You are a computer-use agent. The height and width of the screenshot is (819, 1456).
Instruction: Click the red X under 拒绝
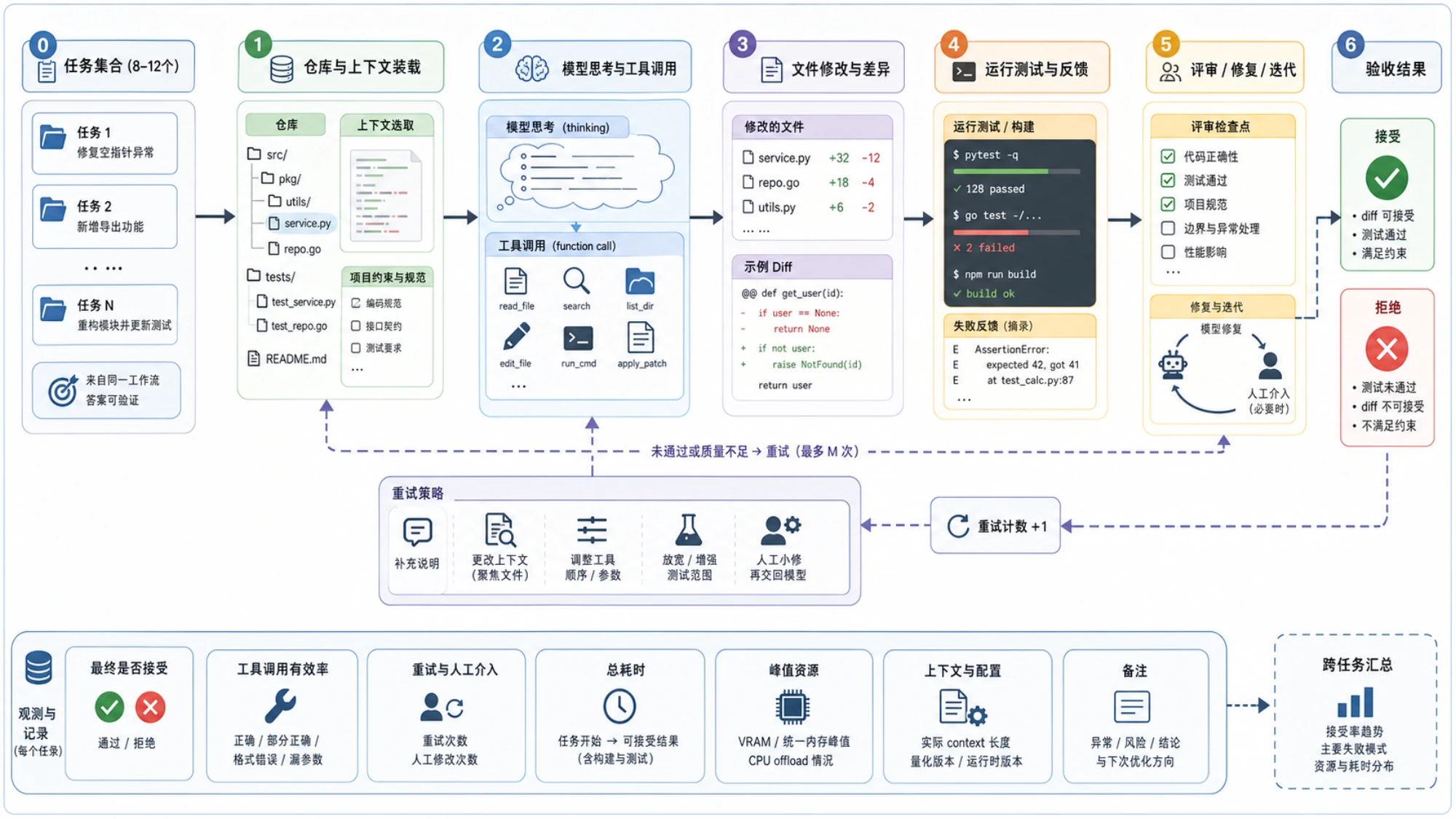(1386, 349)
